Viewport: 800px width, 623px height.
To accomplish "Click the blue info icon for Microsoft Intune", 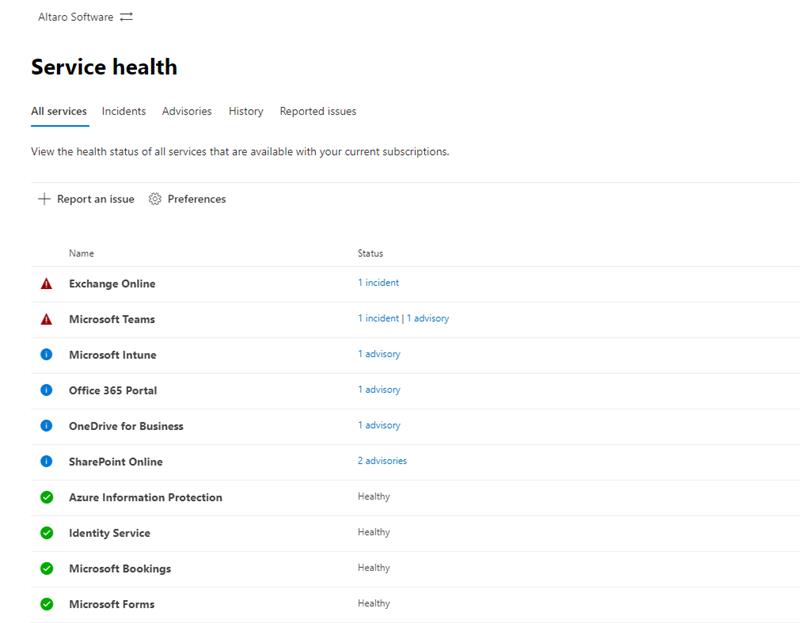I will (x=46, y=354).
